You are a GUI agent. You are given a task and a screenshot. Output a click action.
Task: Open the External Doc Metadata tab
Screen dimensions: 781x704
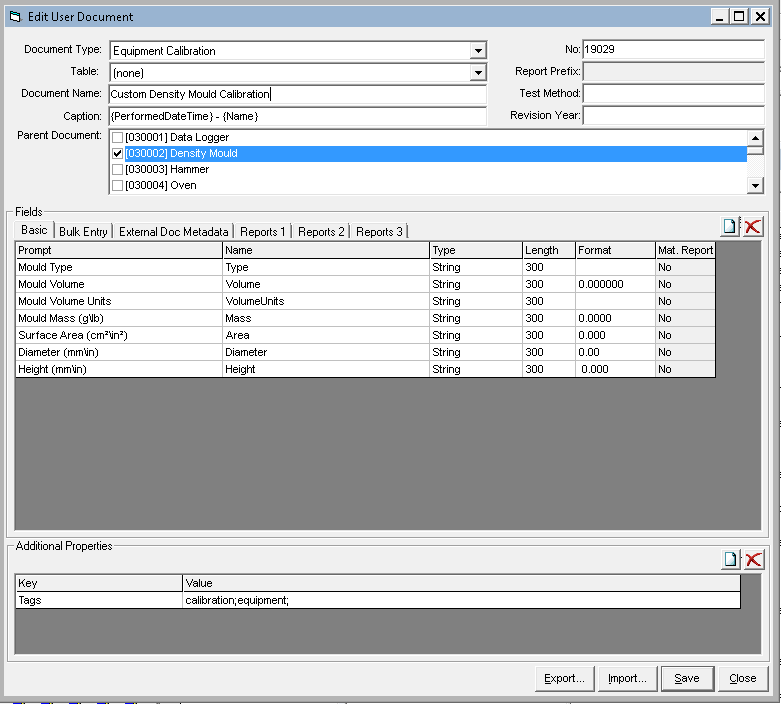(173, 232)
